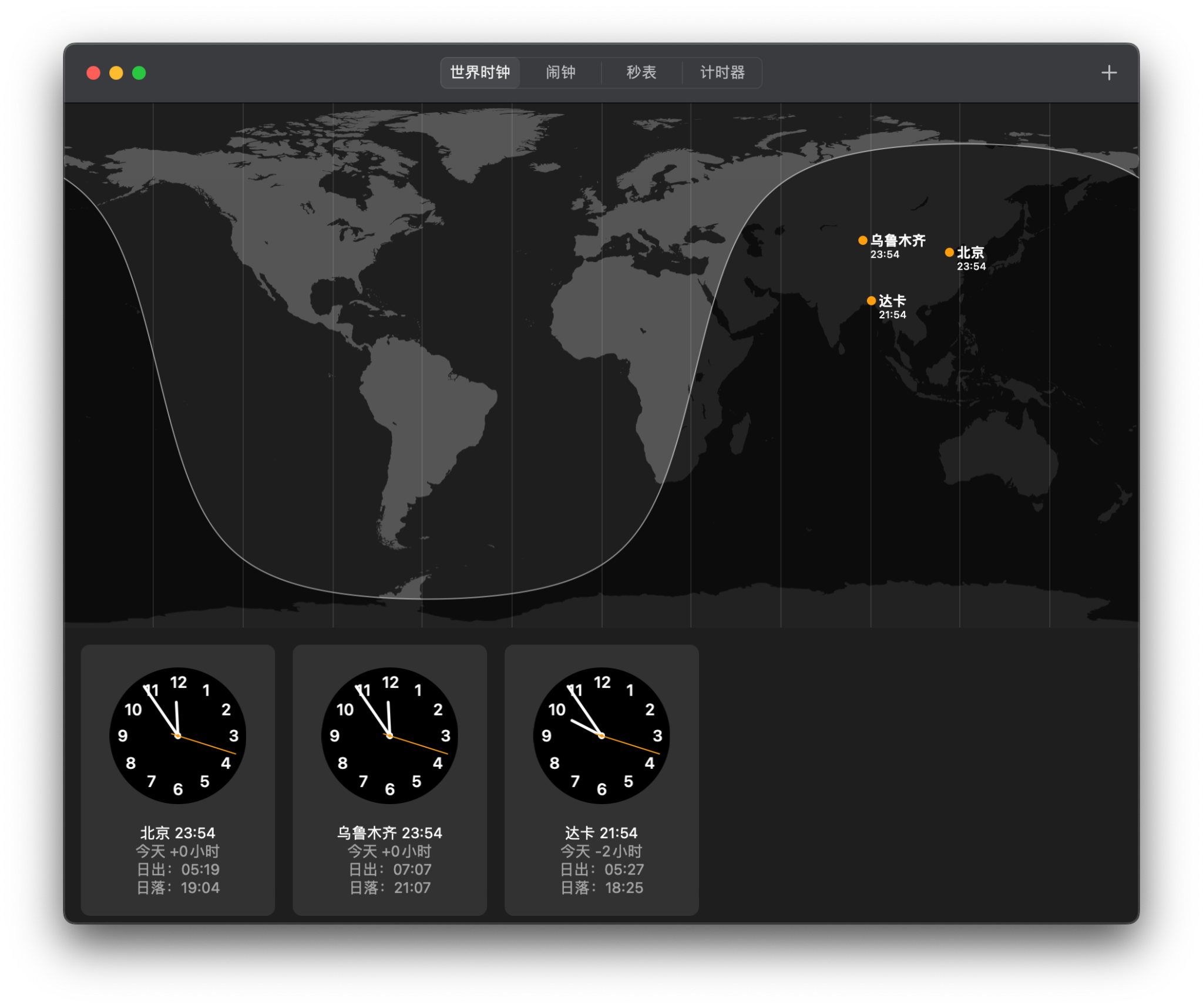
Task: Click the orange 北京 pin on the map
Action: 949,253
